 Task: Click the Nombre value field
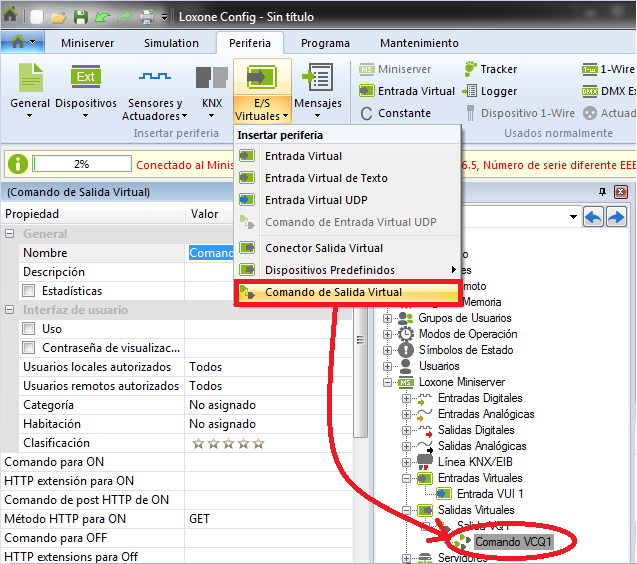(210, 253)
